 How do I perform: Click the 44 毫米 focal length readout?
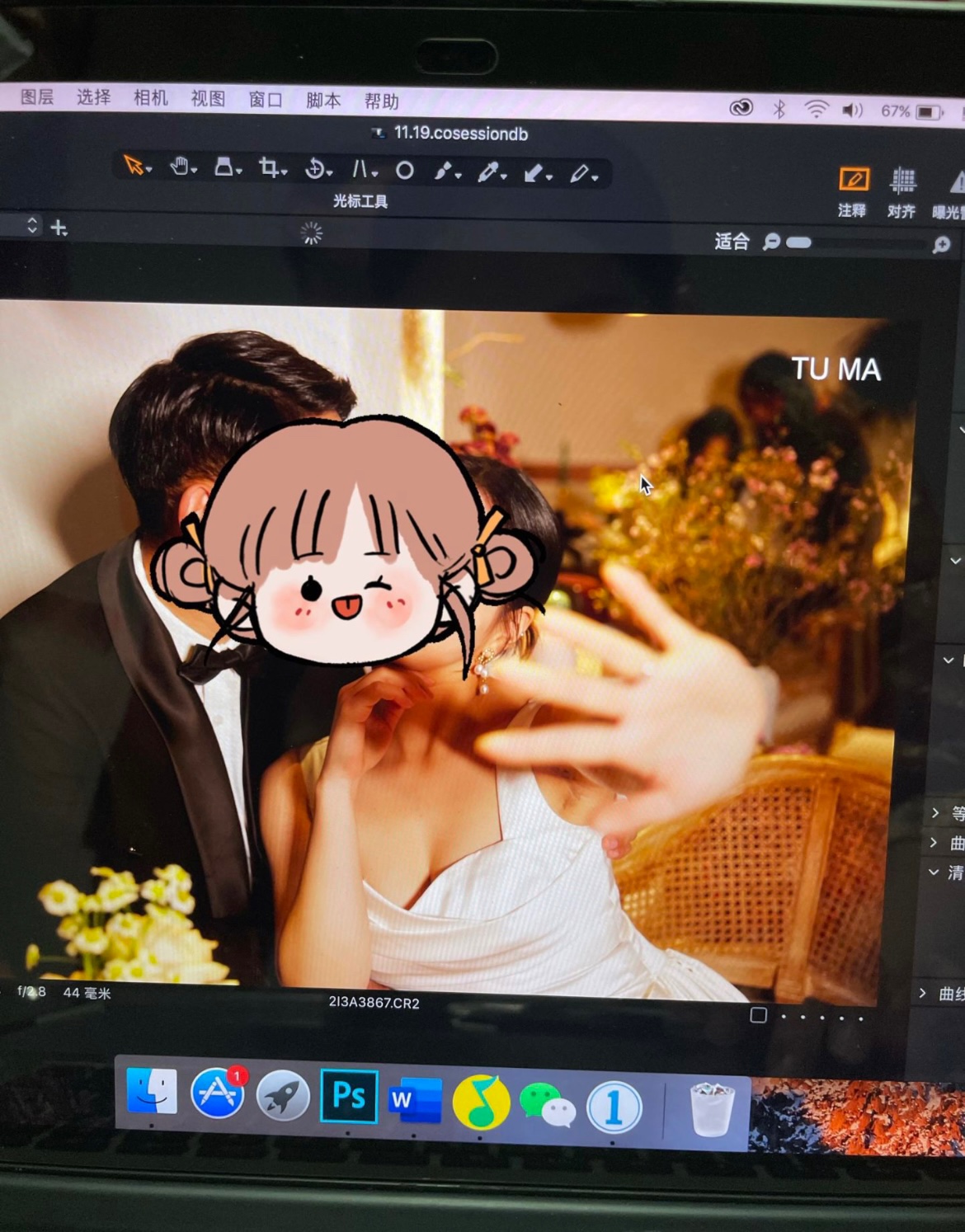click(87, 993)
